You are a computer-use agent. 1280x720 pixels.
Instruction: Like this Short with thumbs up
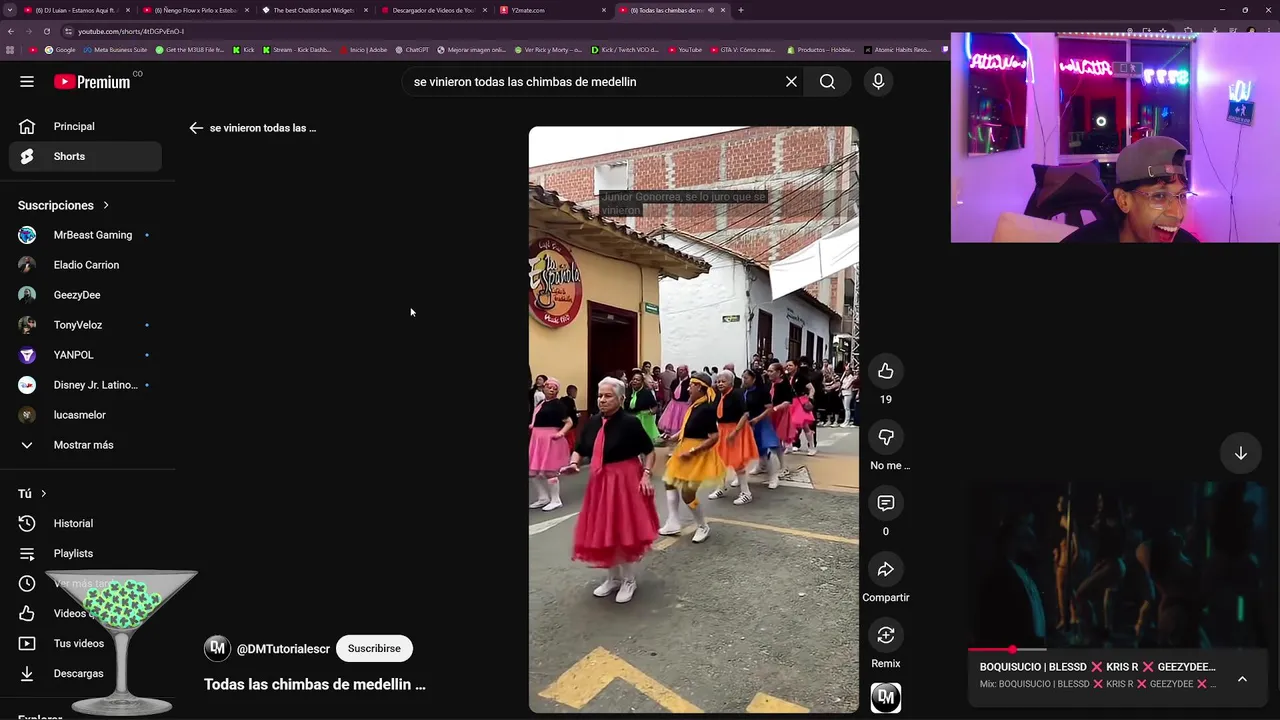885,371
